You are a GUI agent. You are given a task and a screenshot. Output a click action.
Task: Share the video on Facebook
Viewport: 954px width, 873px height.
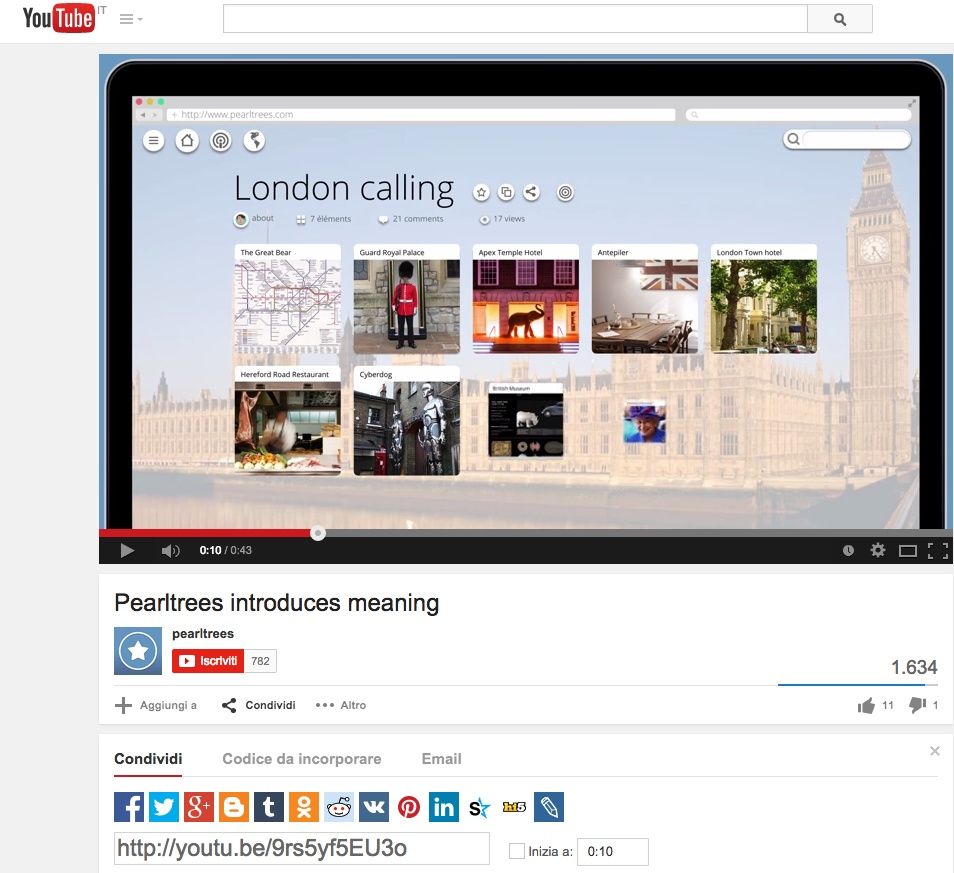coord(129,807)
